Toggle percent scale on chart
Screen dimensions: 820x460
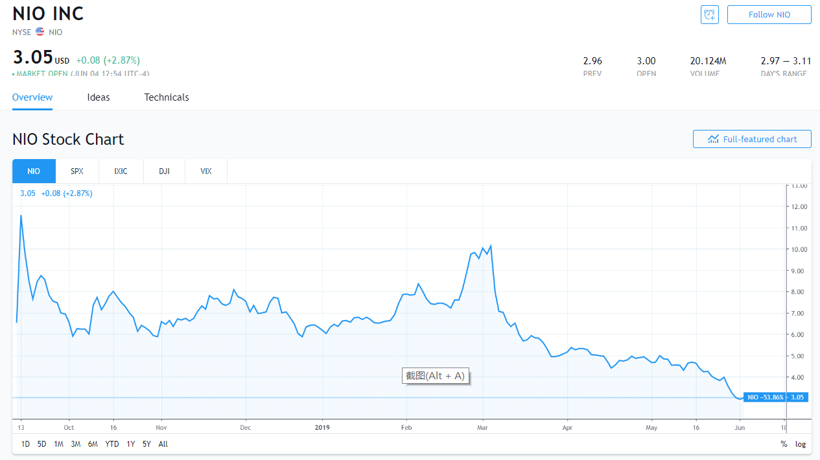[x=783, y=444]
